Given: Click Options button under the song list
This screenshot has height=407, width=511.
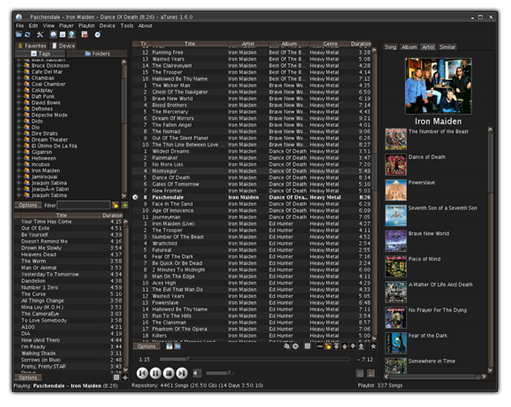Looking at the screenshot, I should [x=28, y=378].
